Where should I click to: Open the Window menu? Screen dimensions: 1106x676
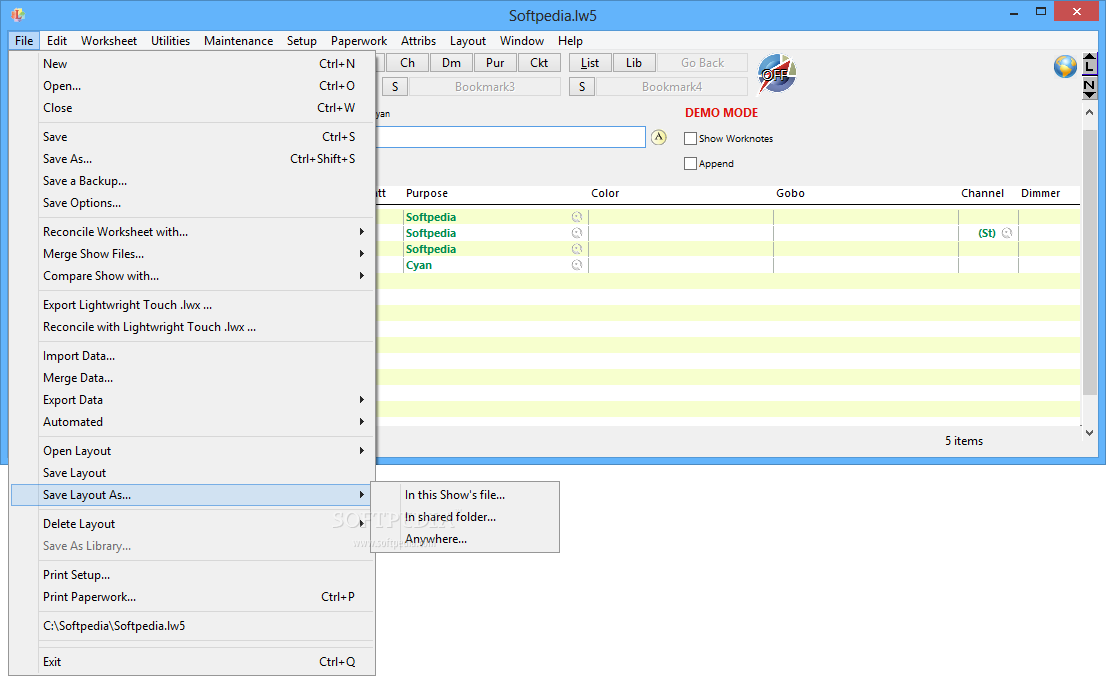point(521,40)
